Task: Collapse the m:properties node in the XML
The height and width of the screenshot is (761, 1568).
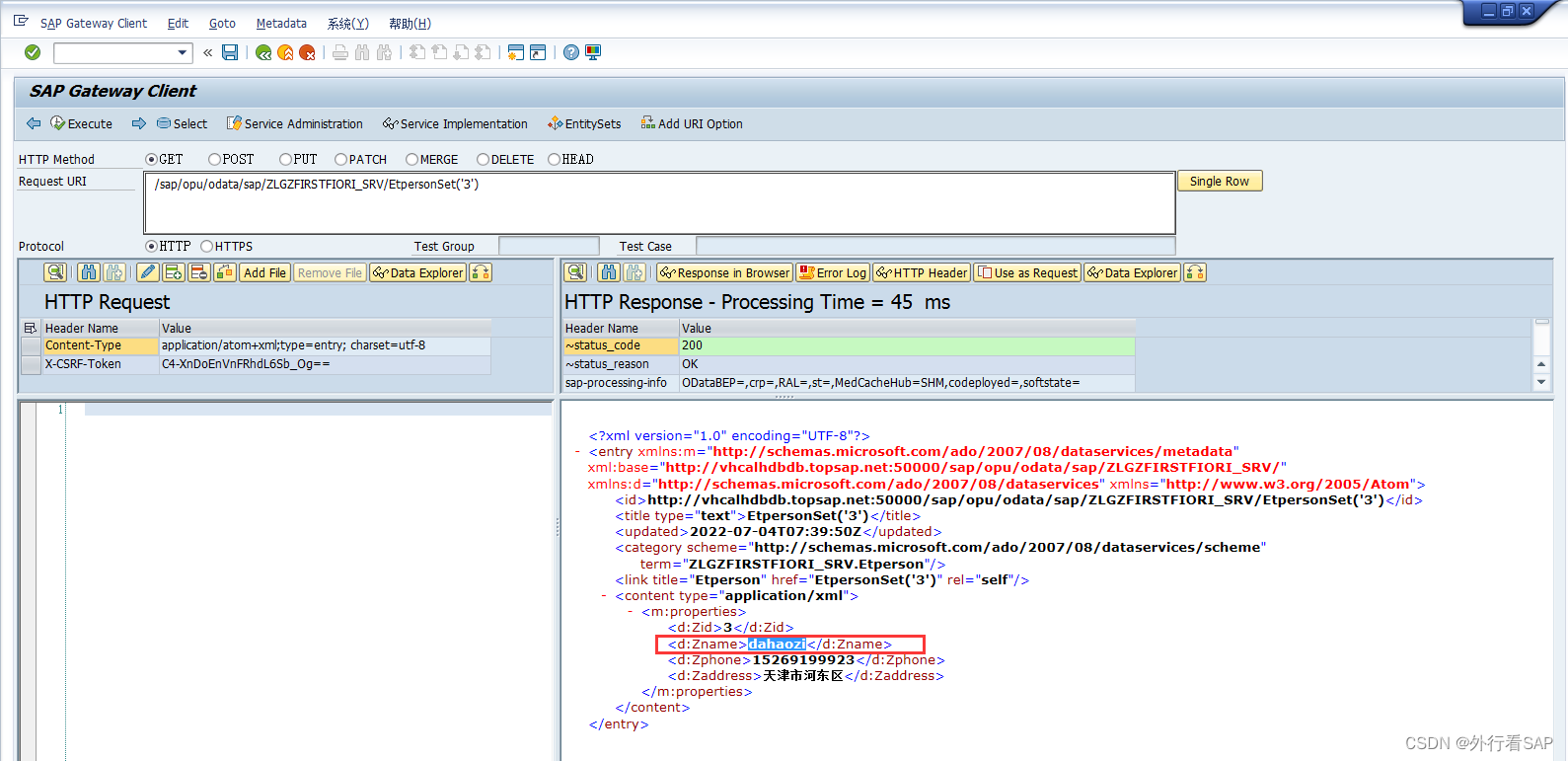Action: point(631,612)
